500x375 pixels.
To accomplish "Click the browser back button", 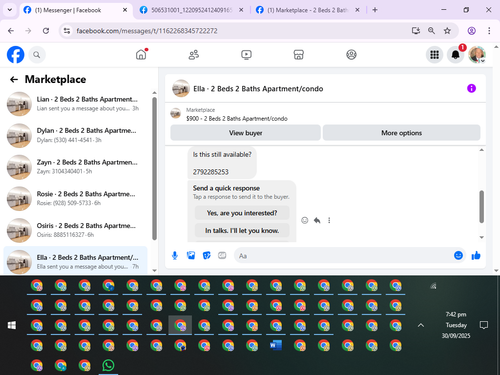I will [11, 31].
